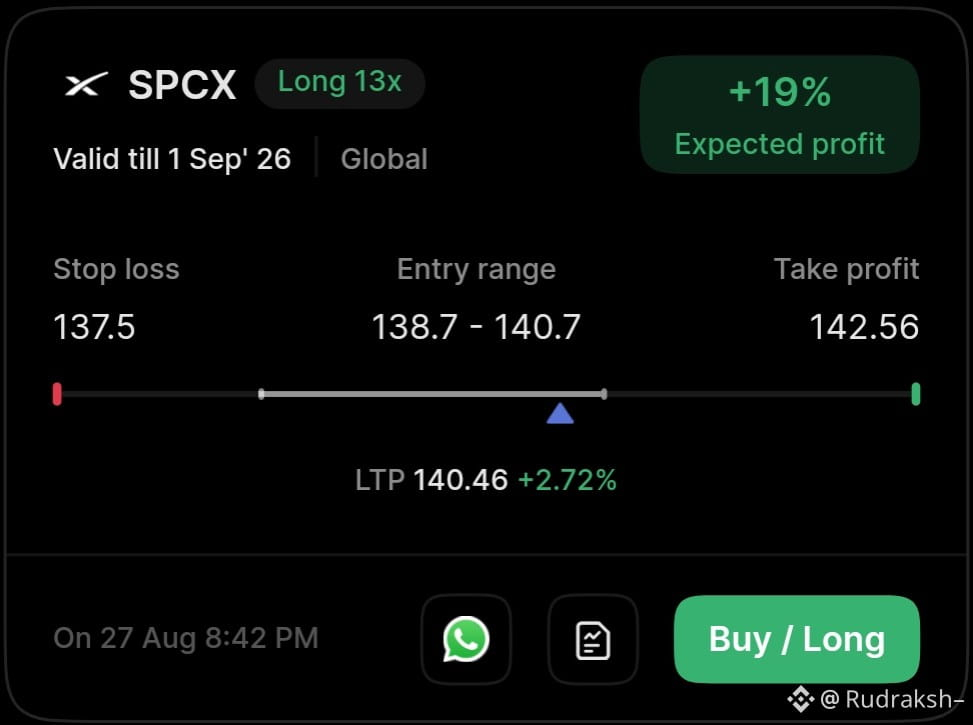Viewport: 973px width, 725px height.
Task: Click the Global market label
Action: pyautogui.click(x=384, y=159)
